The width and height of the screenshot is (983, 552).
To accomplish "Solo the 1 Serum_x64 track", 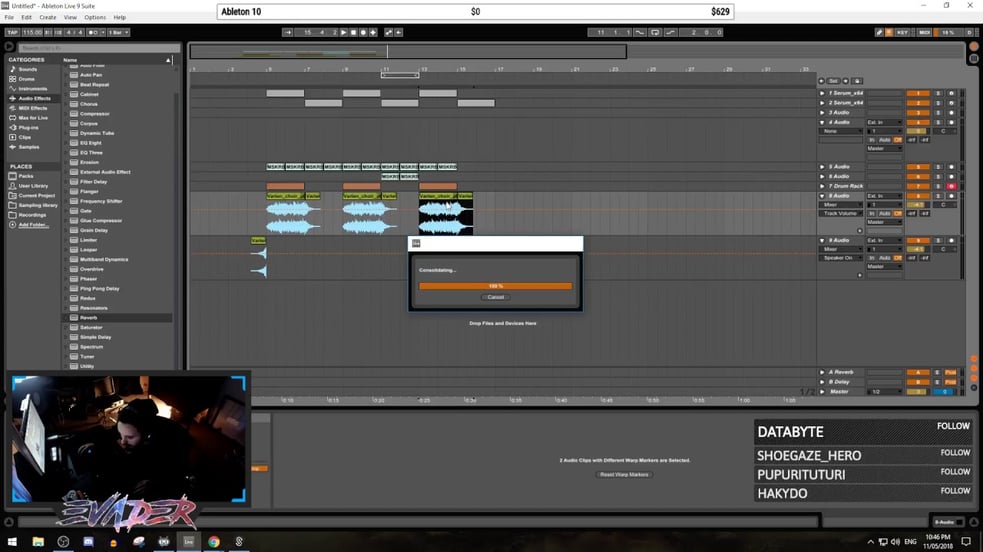I will pos(938,93).
